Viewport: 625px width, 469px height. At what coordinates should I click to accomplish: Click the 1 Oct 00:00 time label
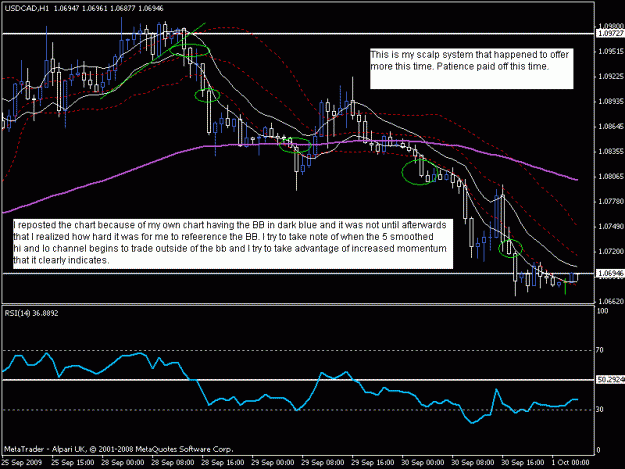tap(571, 463)
